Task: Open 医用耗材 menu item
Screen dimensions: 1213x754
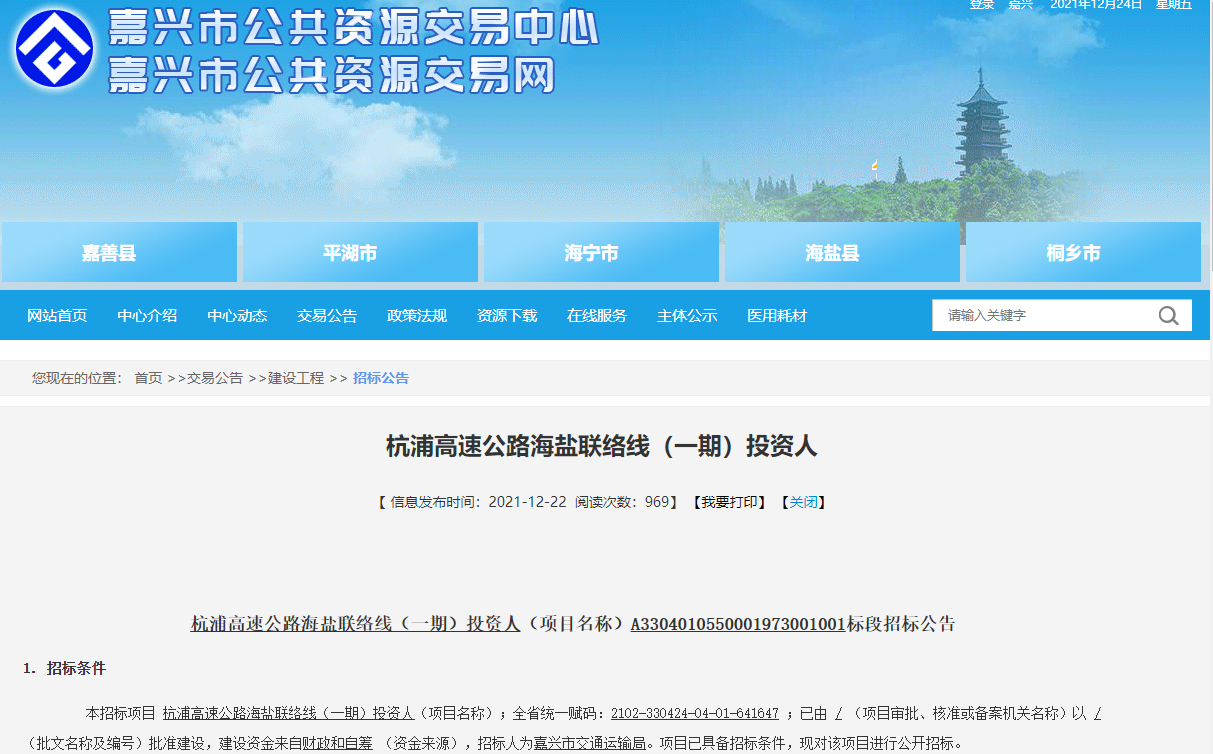Action: click(777, 316)
